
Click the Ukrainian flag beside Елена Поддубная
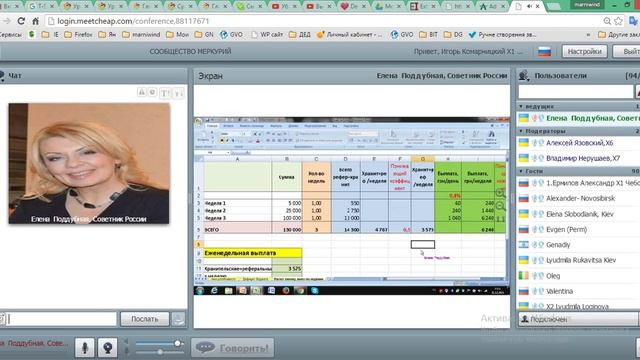(524, 118)
